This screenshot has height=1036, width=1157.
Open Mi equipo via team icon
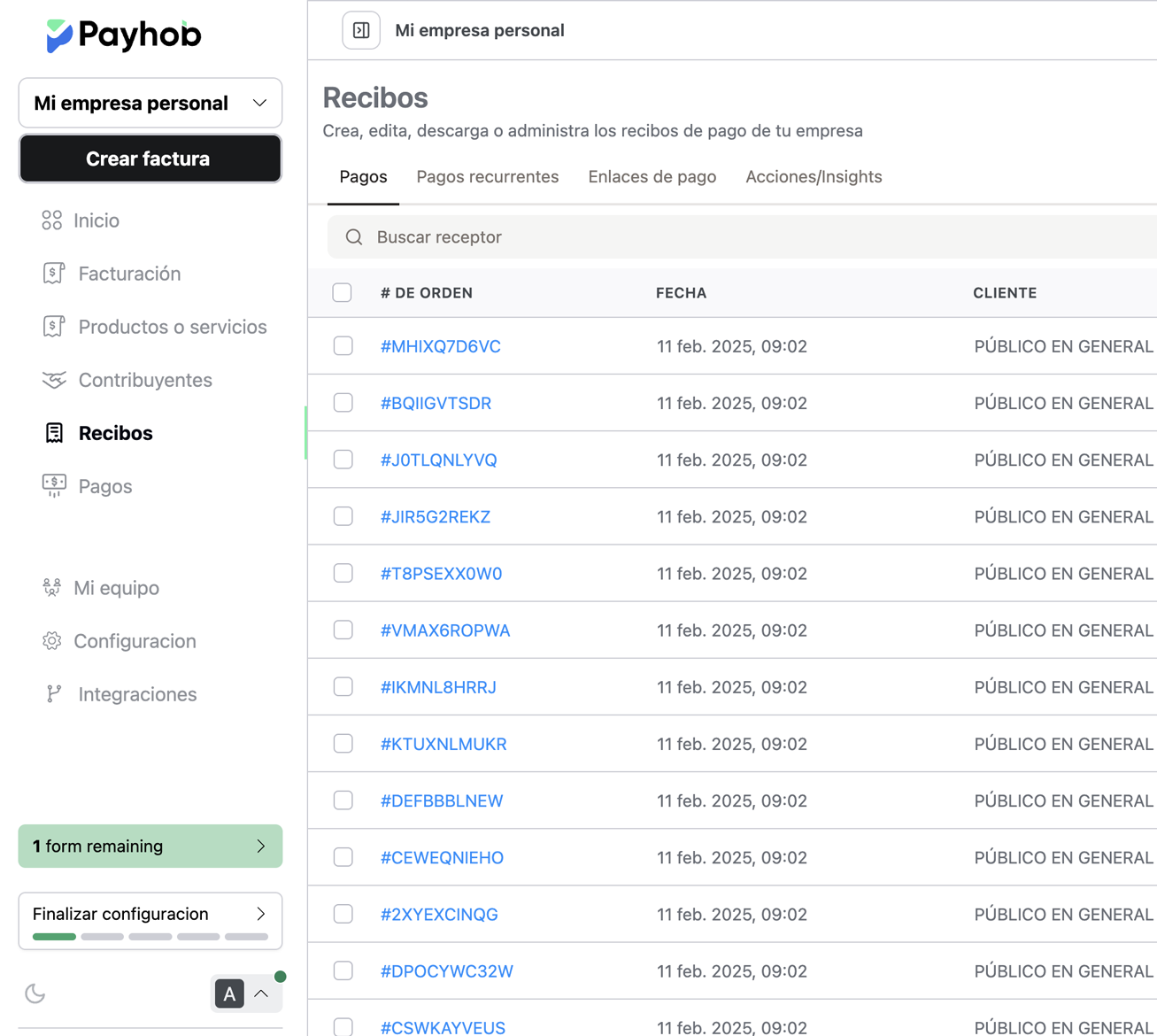(52, 588)
